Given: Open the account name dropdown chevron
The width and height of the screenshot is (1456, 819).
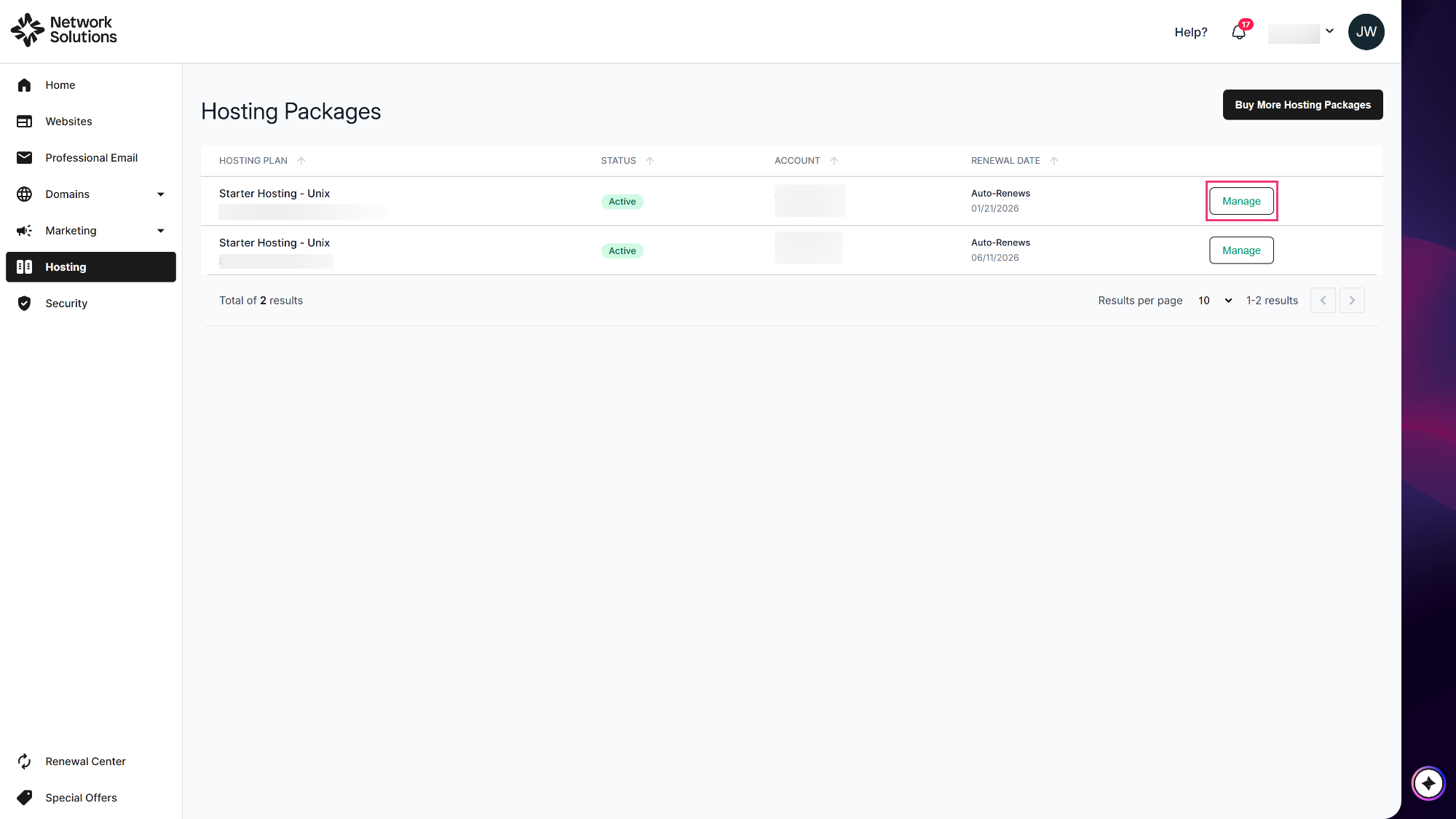Looking at the screenshot, I should (1329, 31).
